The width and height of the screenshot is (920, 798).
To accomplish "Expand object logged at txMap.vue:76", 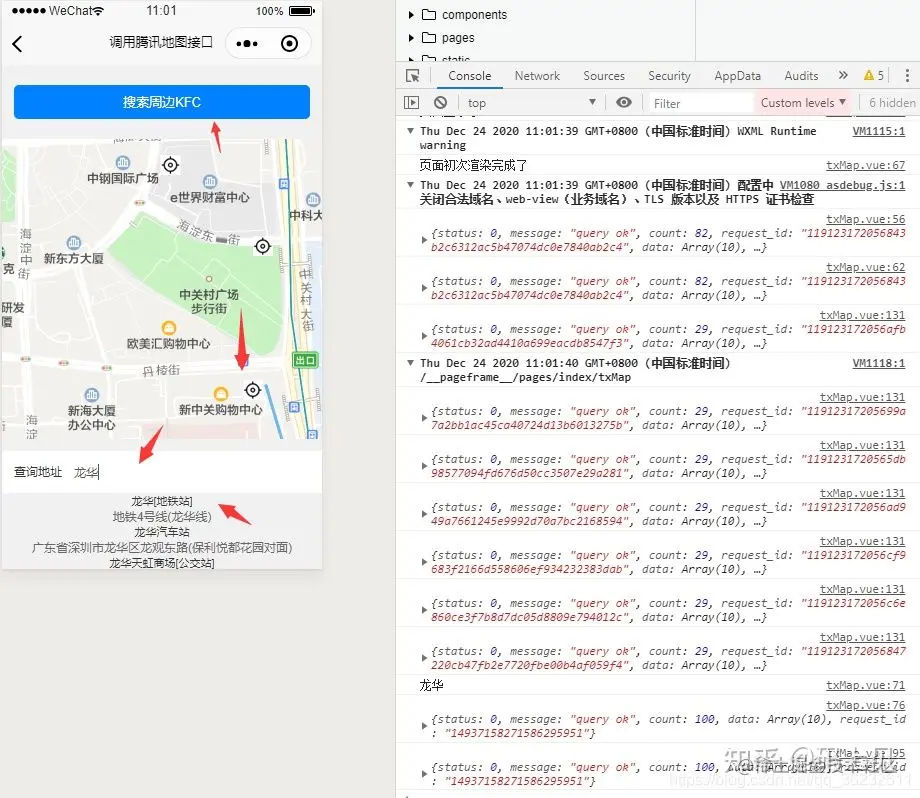I will [424, 726].
